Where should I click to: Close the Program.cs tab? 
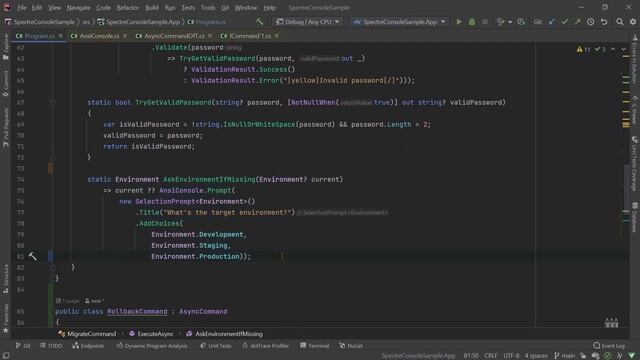pyautogui.click(x=61, y=36)
